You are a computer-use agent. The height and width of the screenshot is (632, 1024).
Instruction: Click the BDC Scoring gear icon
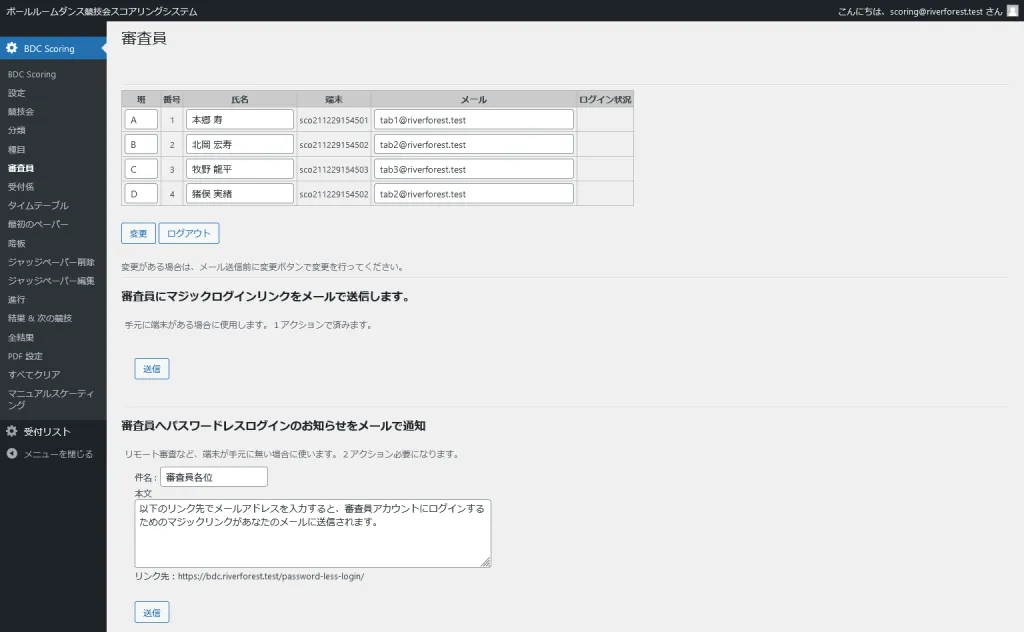[x=12, y=48]
